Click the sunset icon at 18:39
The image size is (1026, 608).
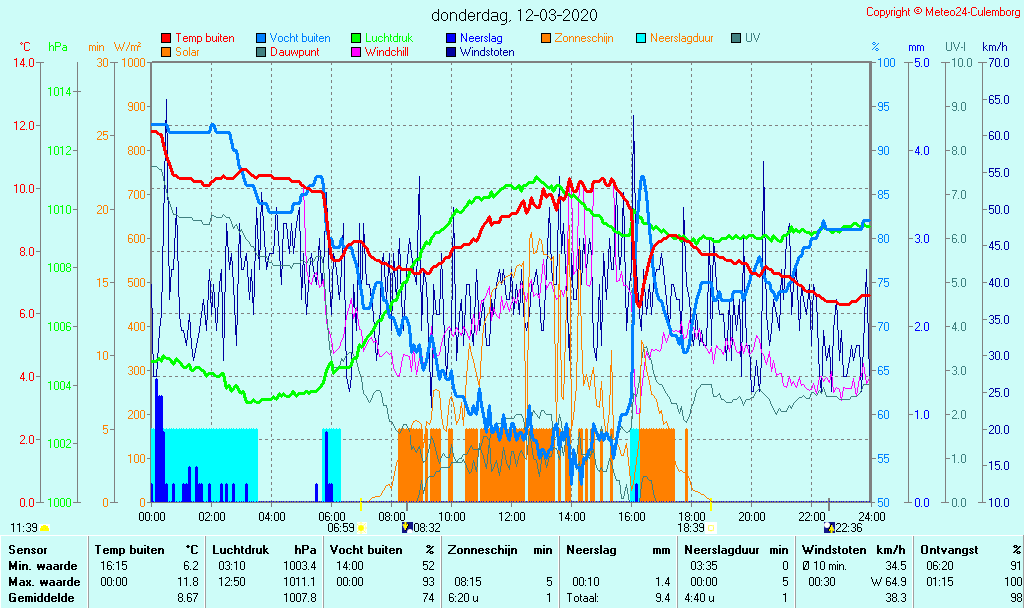pyautogui.click(x=711, y=527)
